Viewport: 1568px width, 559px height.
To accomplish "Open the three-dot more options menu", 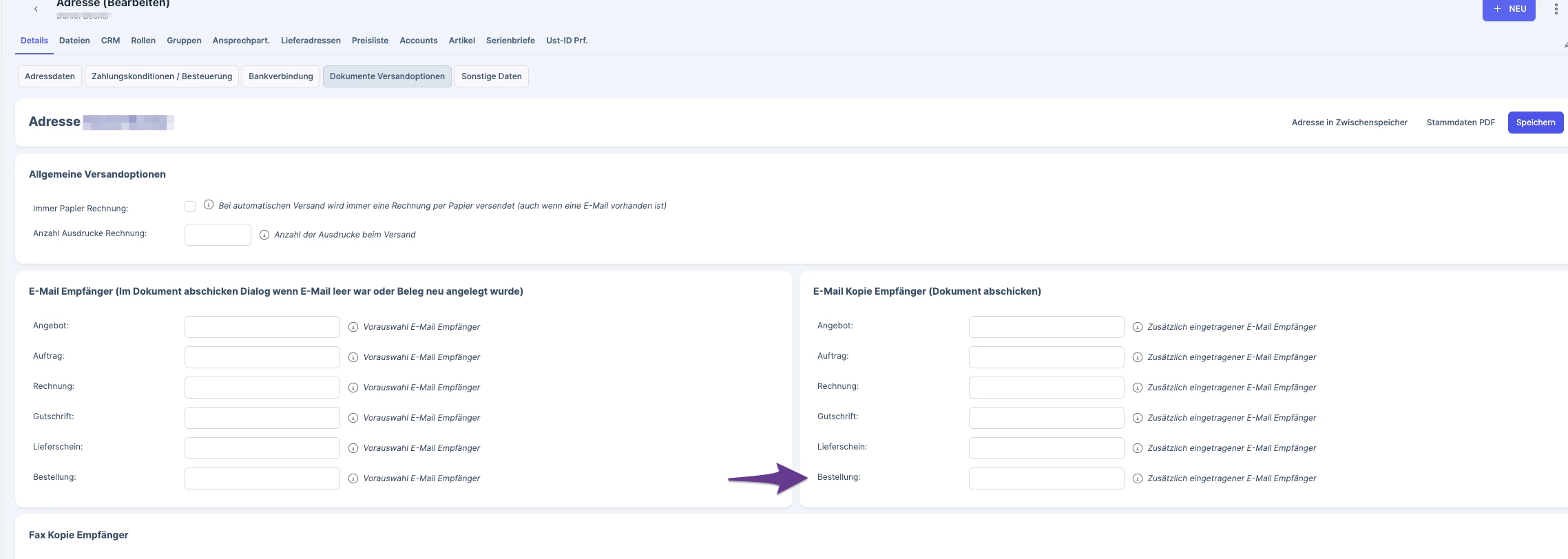I will (1556, 9).
